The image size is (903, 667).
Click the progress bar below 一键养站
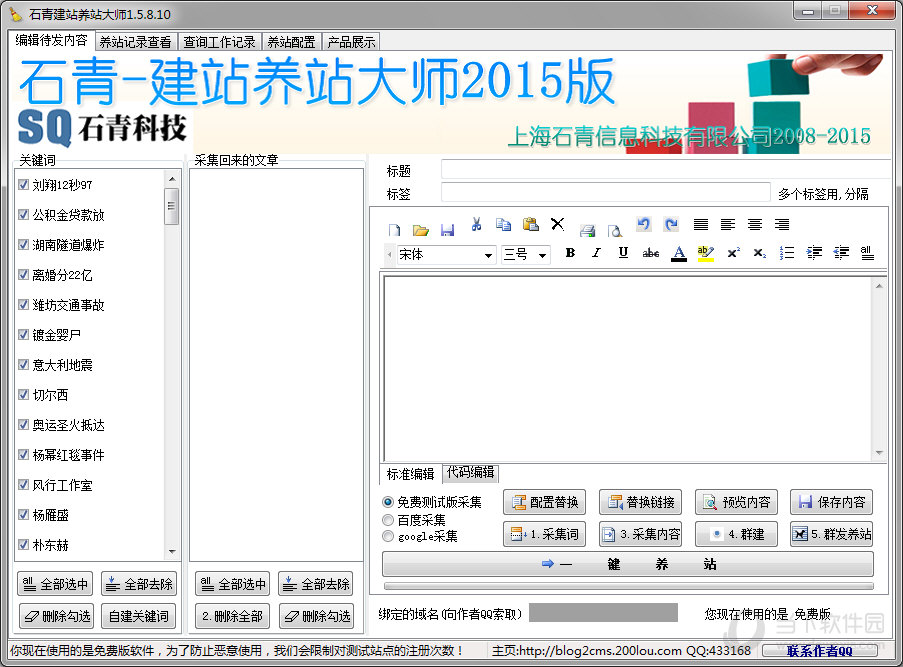tap(628, 586)
